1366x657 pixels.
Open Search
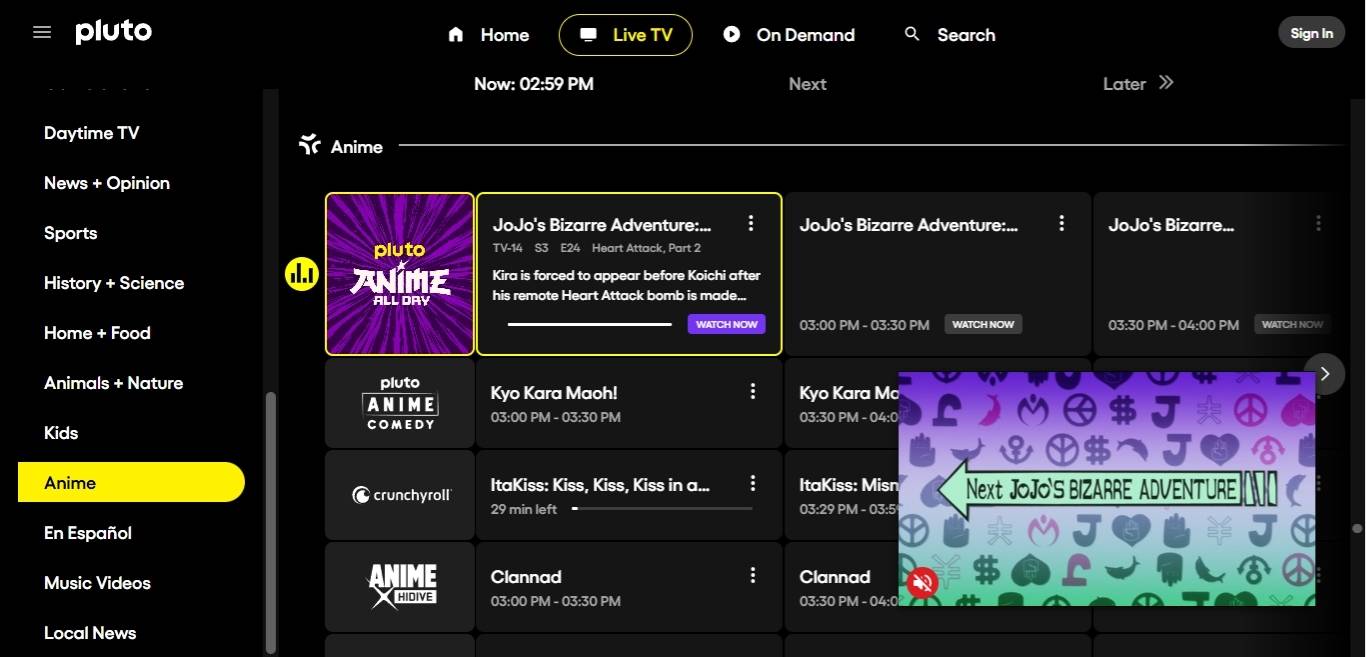950,35
